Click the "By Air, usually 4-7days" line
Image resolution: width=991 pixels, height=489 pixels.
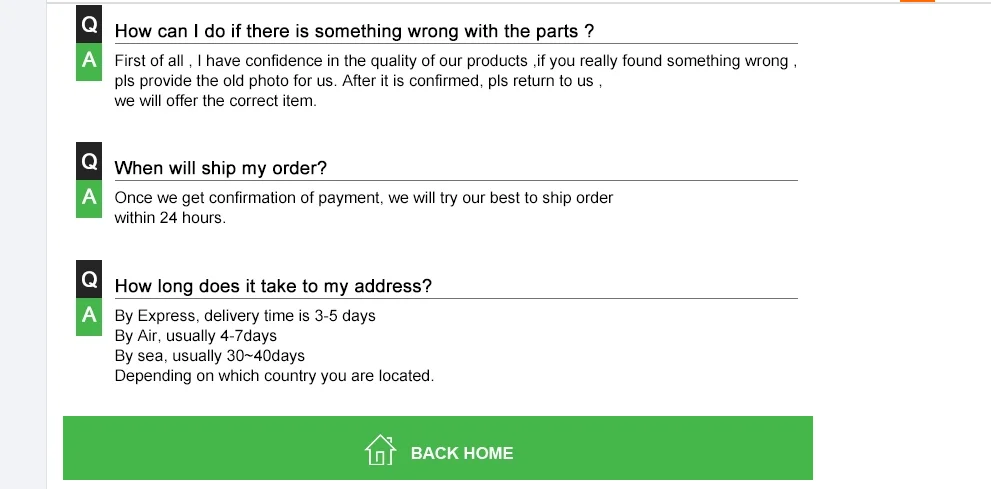195,336
